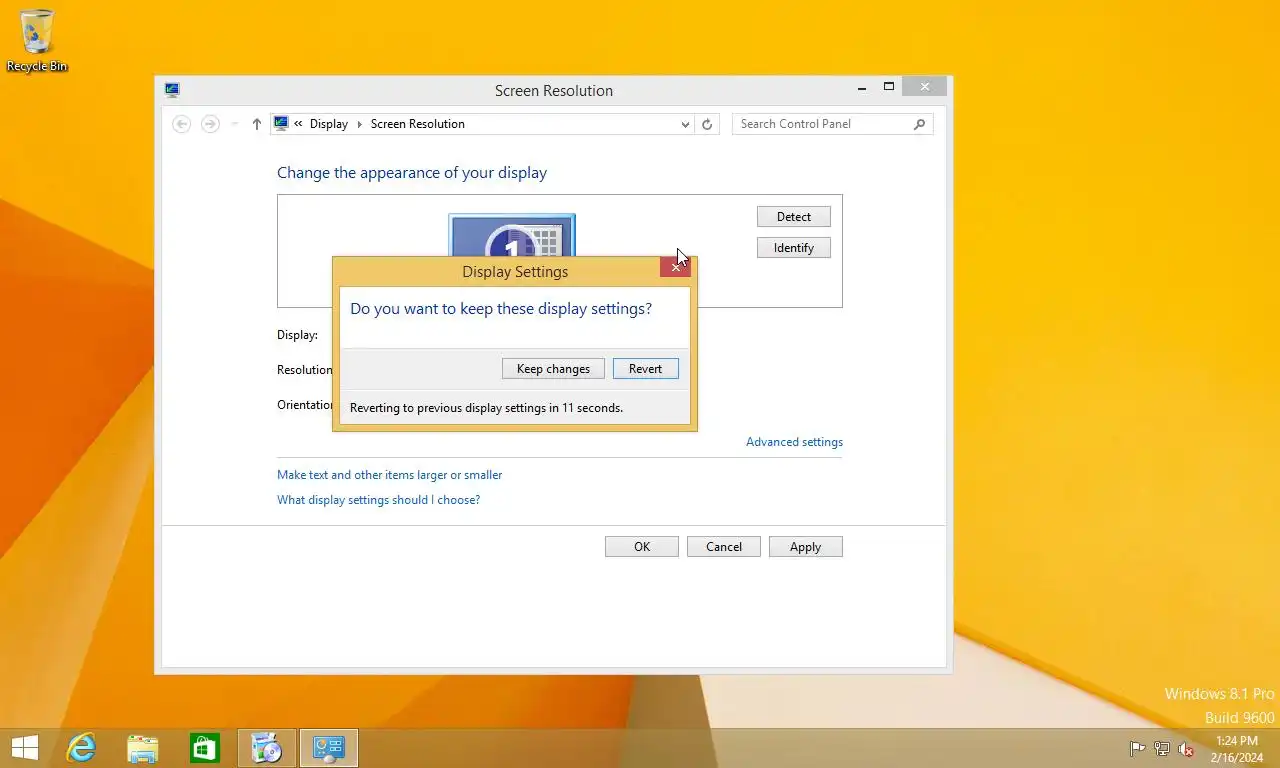Screen dimensions: 1280x768
Task: Open File Explorer from the taskbar
Action: (x=143, y=748)
